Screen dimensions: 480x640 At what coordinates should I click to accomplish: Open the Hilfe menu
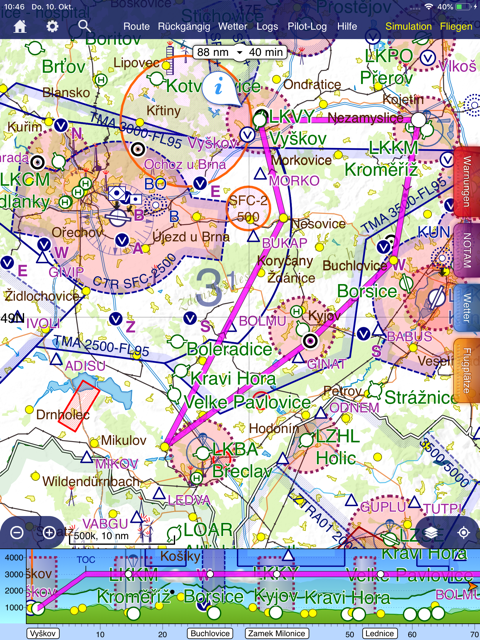[347, 27]
